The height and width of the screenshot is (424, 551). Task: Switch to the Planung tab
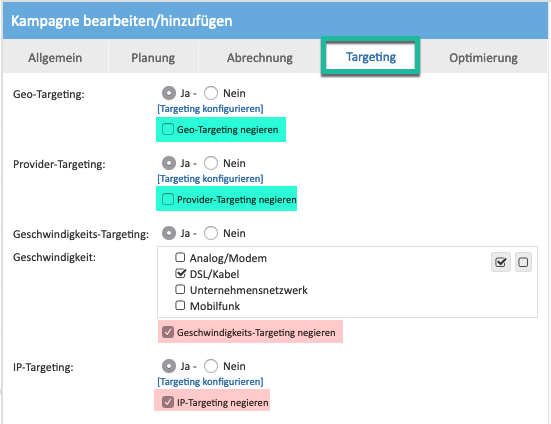153,58
